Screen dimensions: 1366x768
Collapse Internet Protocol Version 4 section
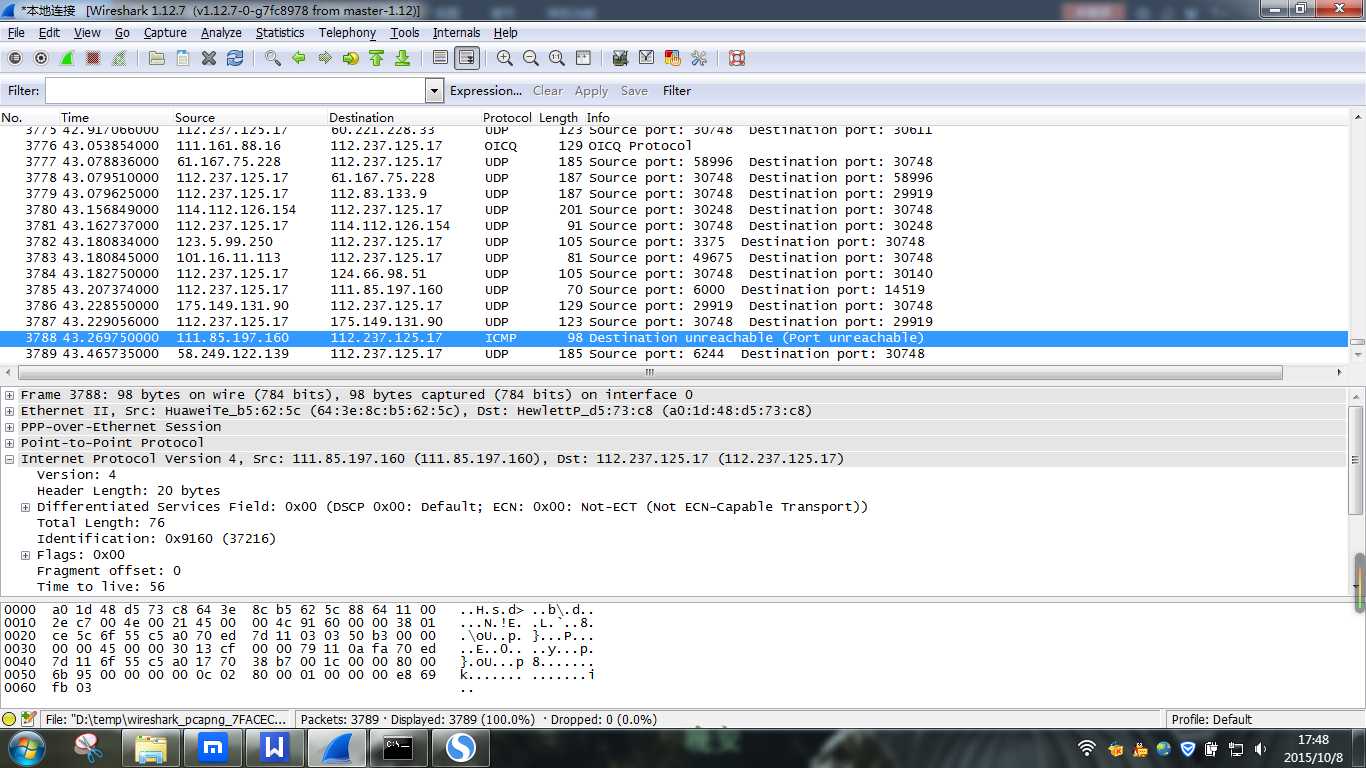pyautogui.click(x=10, y=459)
